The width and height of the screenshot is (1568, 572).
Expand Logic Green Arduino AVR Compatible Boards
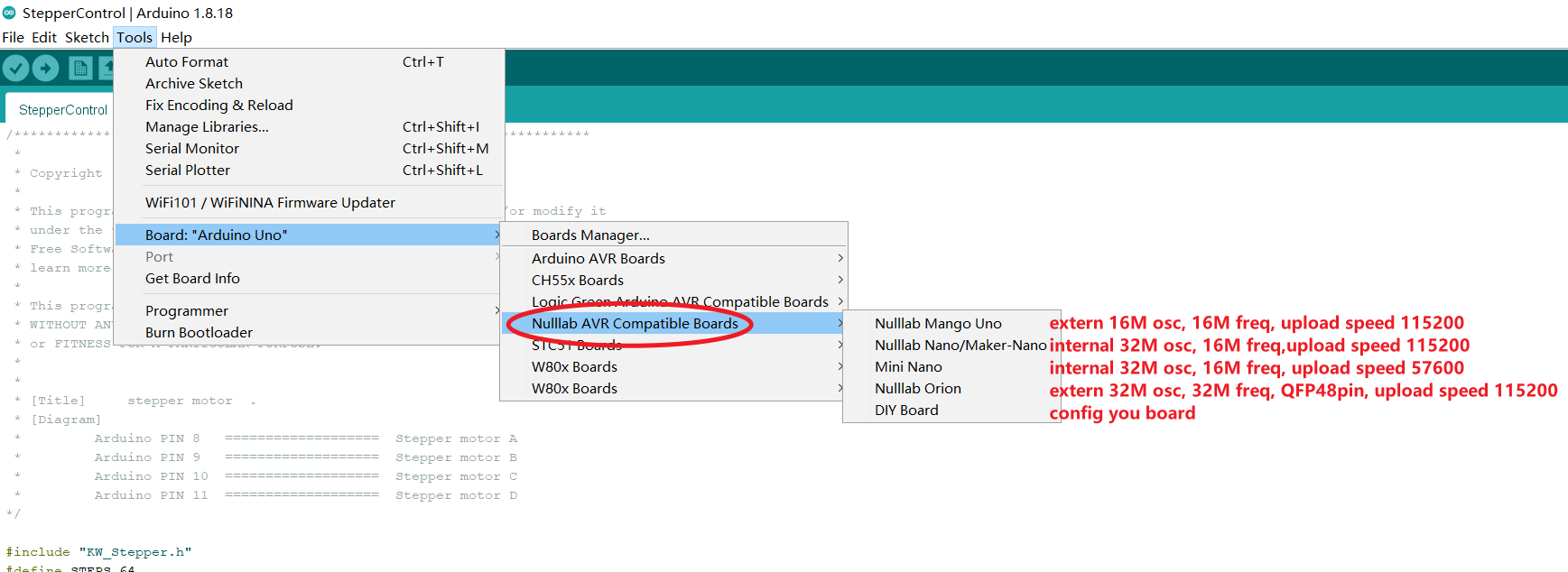pyautogui.click(x=673, y=301)
